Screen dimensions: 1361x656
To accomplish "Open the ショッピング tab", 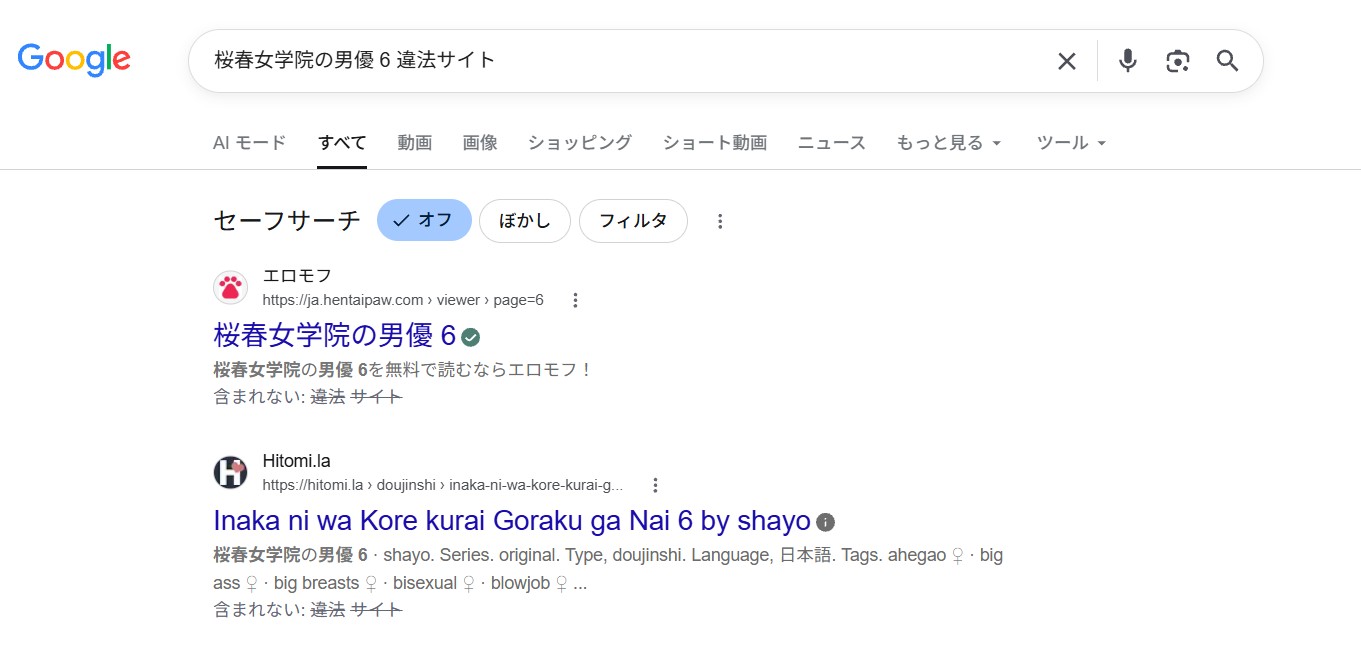I will [x=580, y=142].
